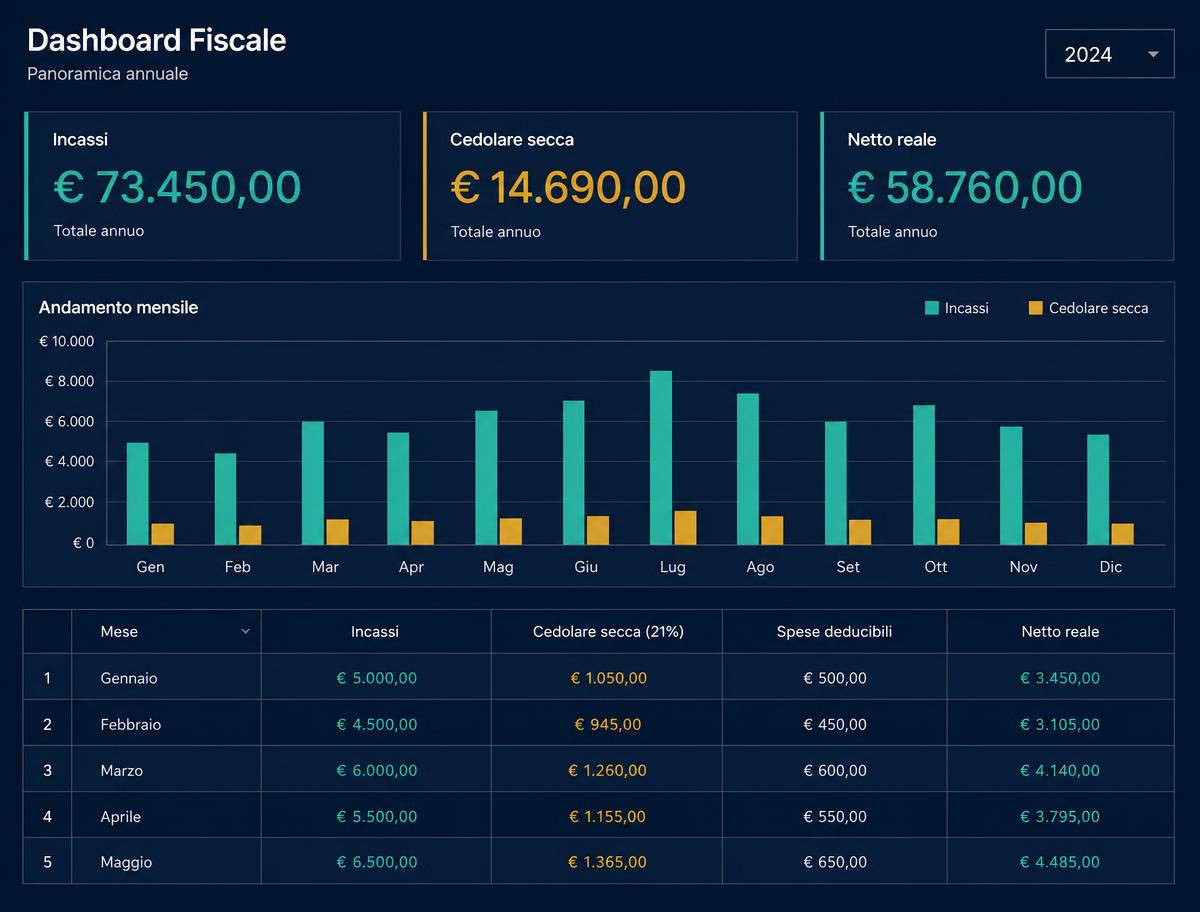
Task: Click the € 650,00 spese cell
Action: 835,862
